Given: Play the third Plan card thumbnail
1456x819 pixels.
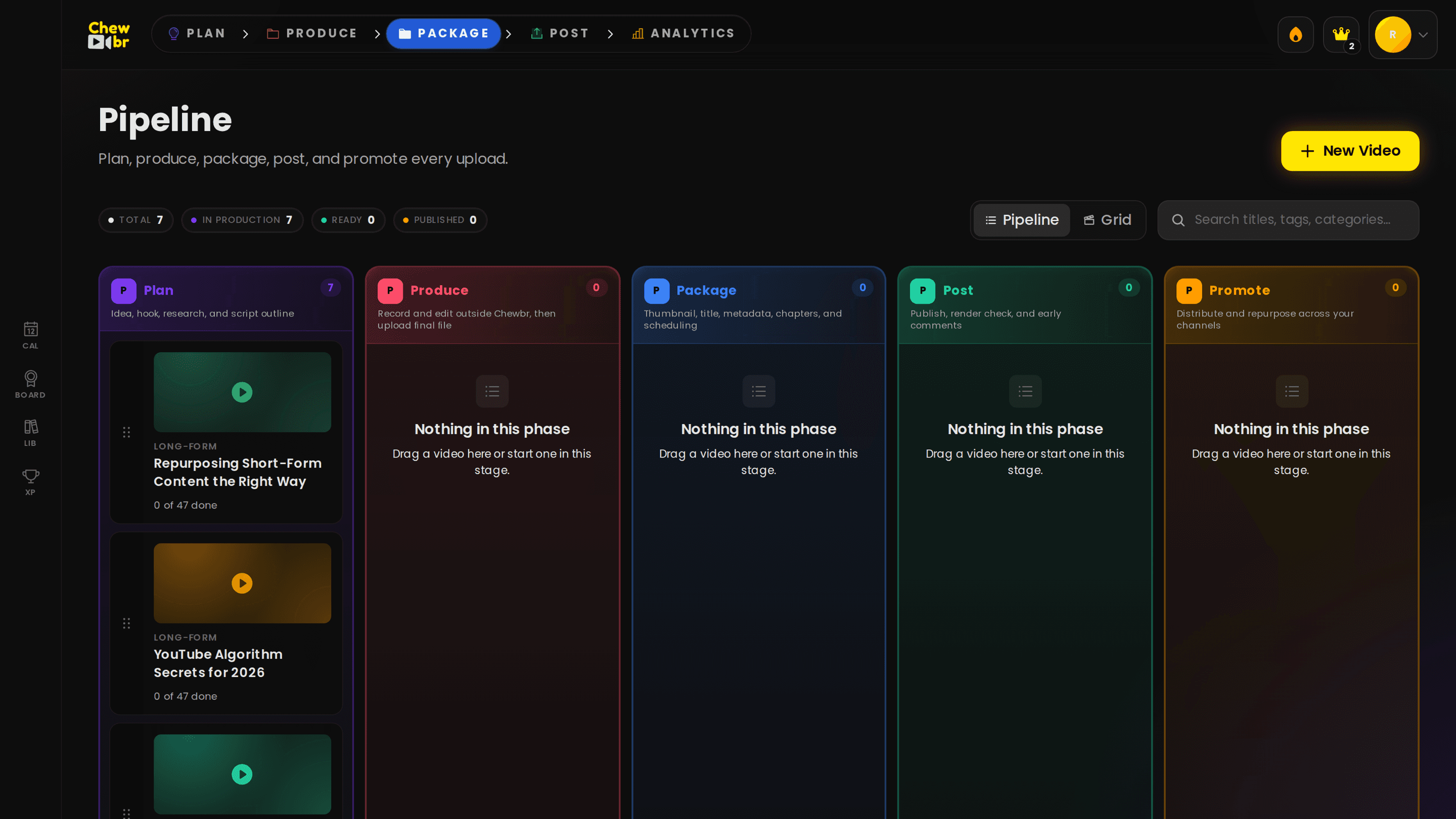Looking at the screenshot, I should [x=242, y=775].
